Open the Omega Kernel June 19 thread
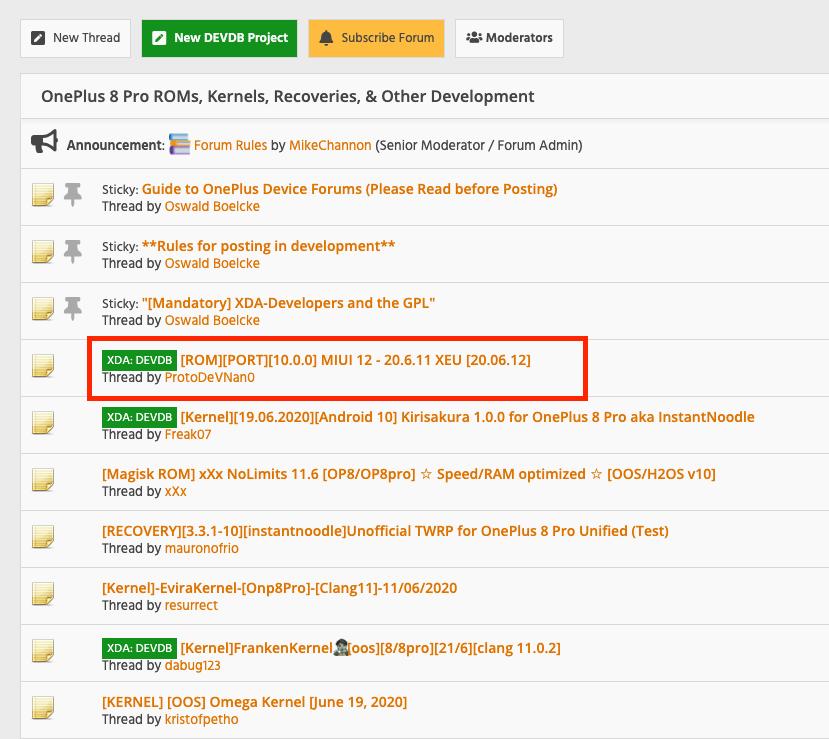The image size is (829, 739). click(x=254, y=703)
